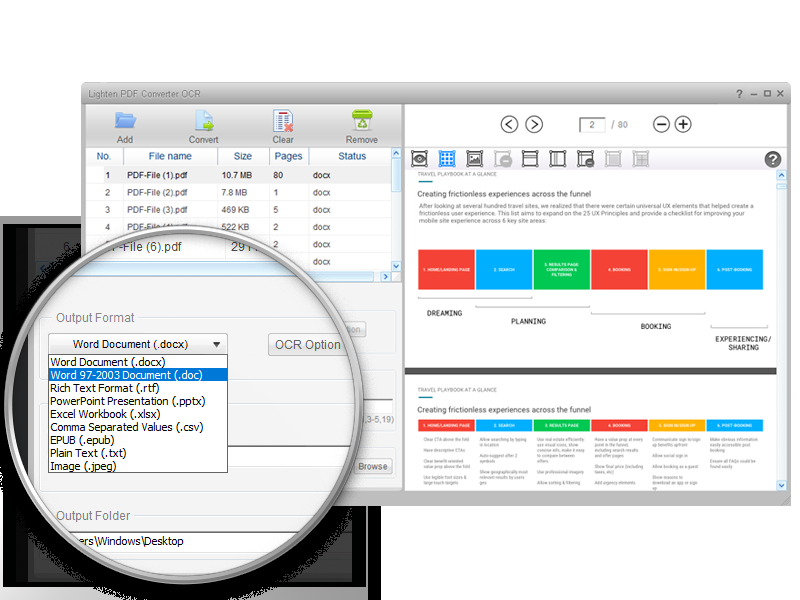This screenshot has height=600, width=800.
Task: Click the image area icon
Action: click(474, 159)
